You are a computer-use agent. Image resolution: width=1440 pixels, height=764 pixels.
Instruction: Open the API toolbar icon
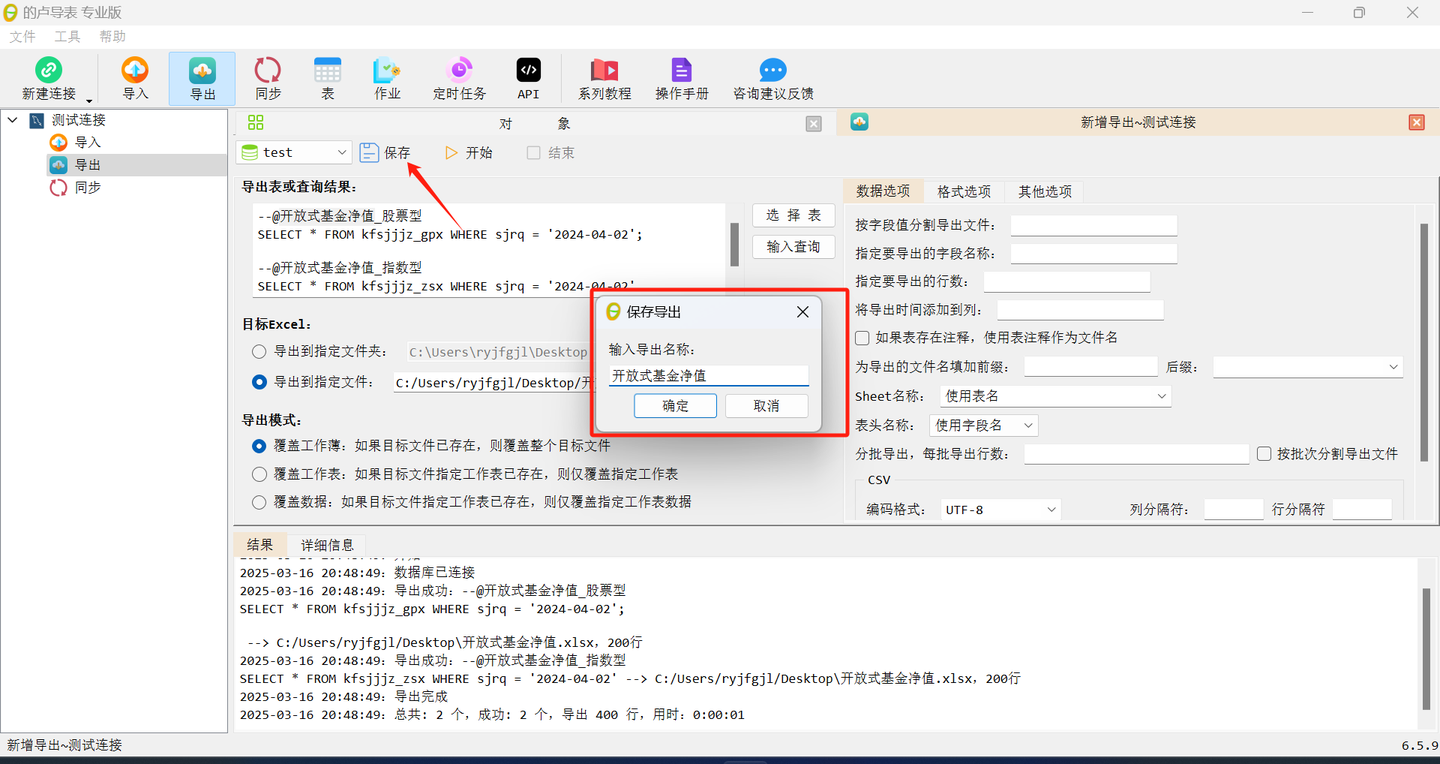[x=528, y=70]
